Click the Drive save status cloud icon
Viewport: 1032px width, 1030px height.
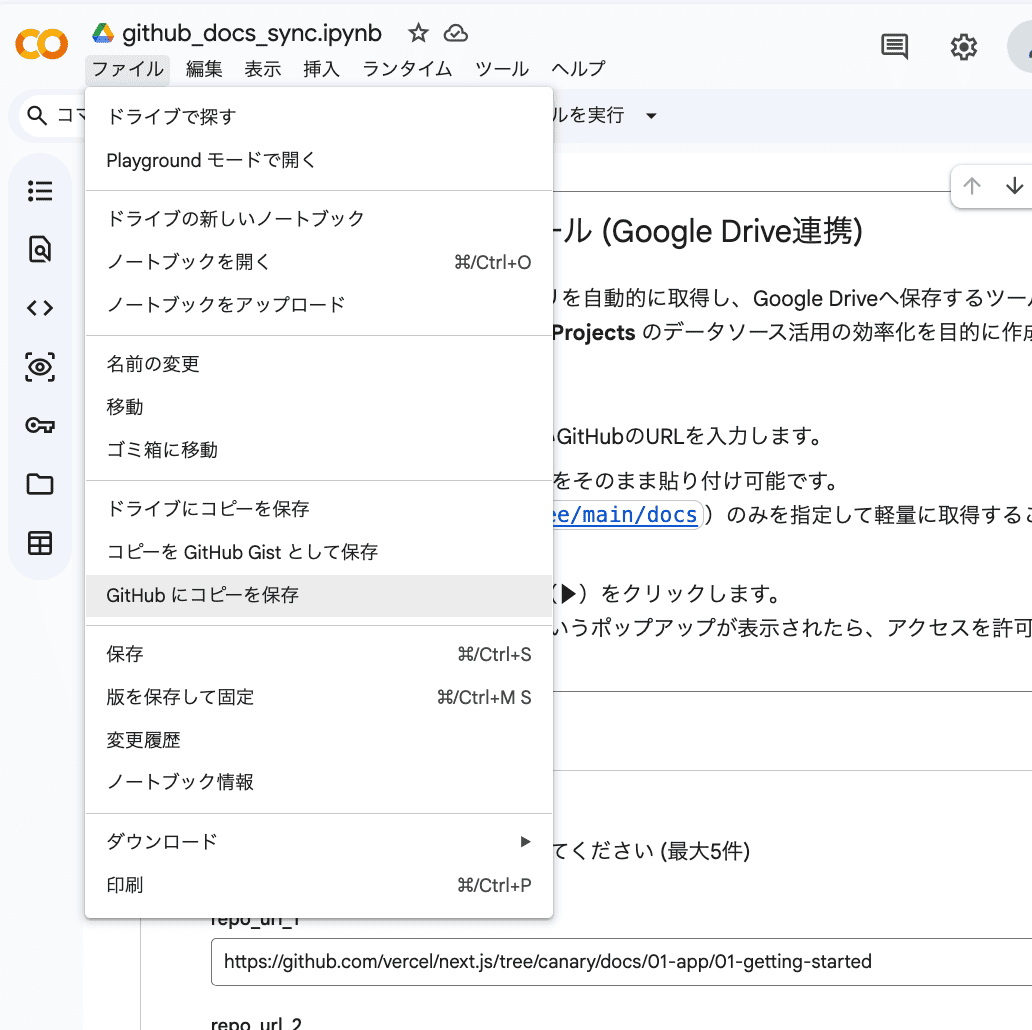click(456, 33)
